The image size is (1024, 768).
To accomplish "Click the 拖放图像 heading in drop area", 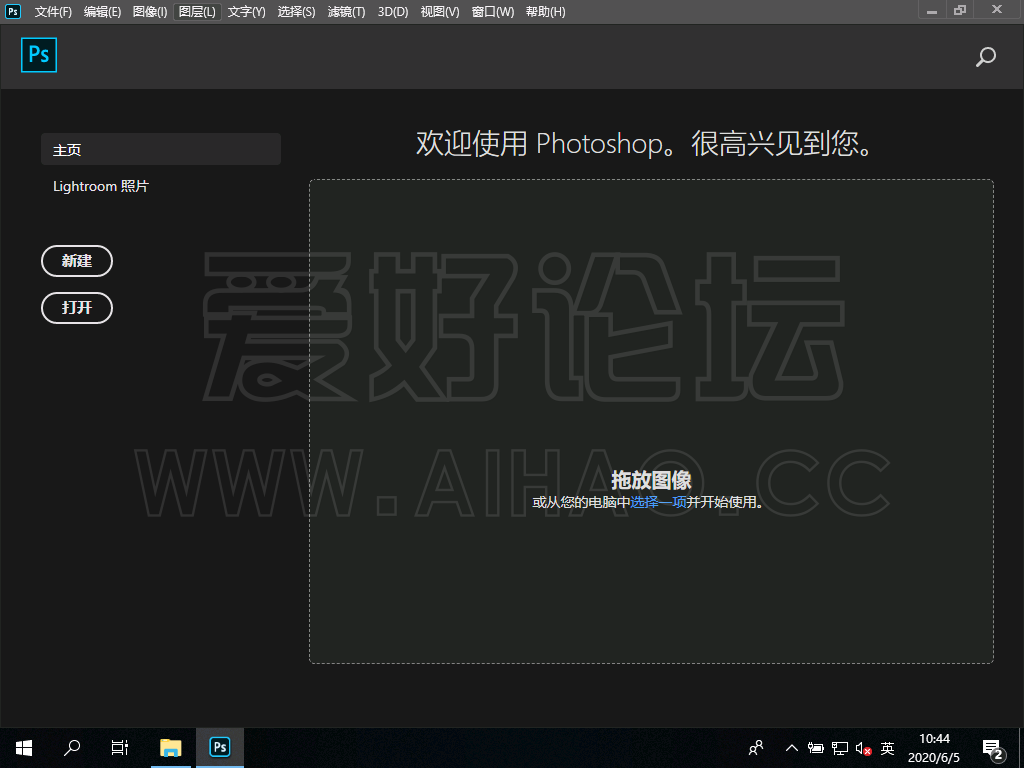I will pos(651,480).
